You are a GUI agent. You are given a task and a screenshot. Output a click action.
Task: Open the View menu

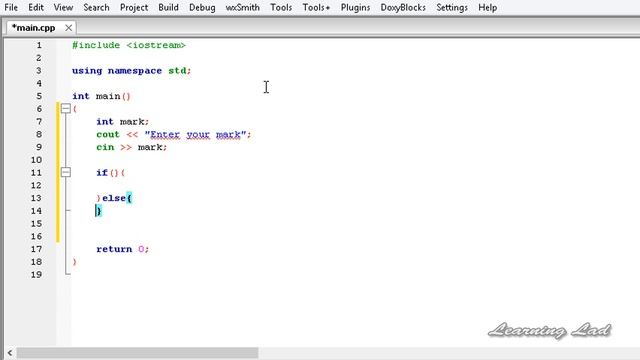[x=63, y=7]
